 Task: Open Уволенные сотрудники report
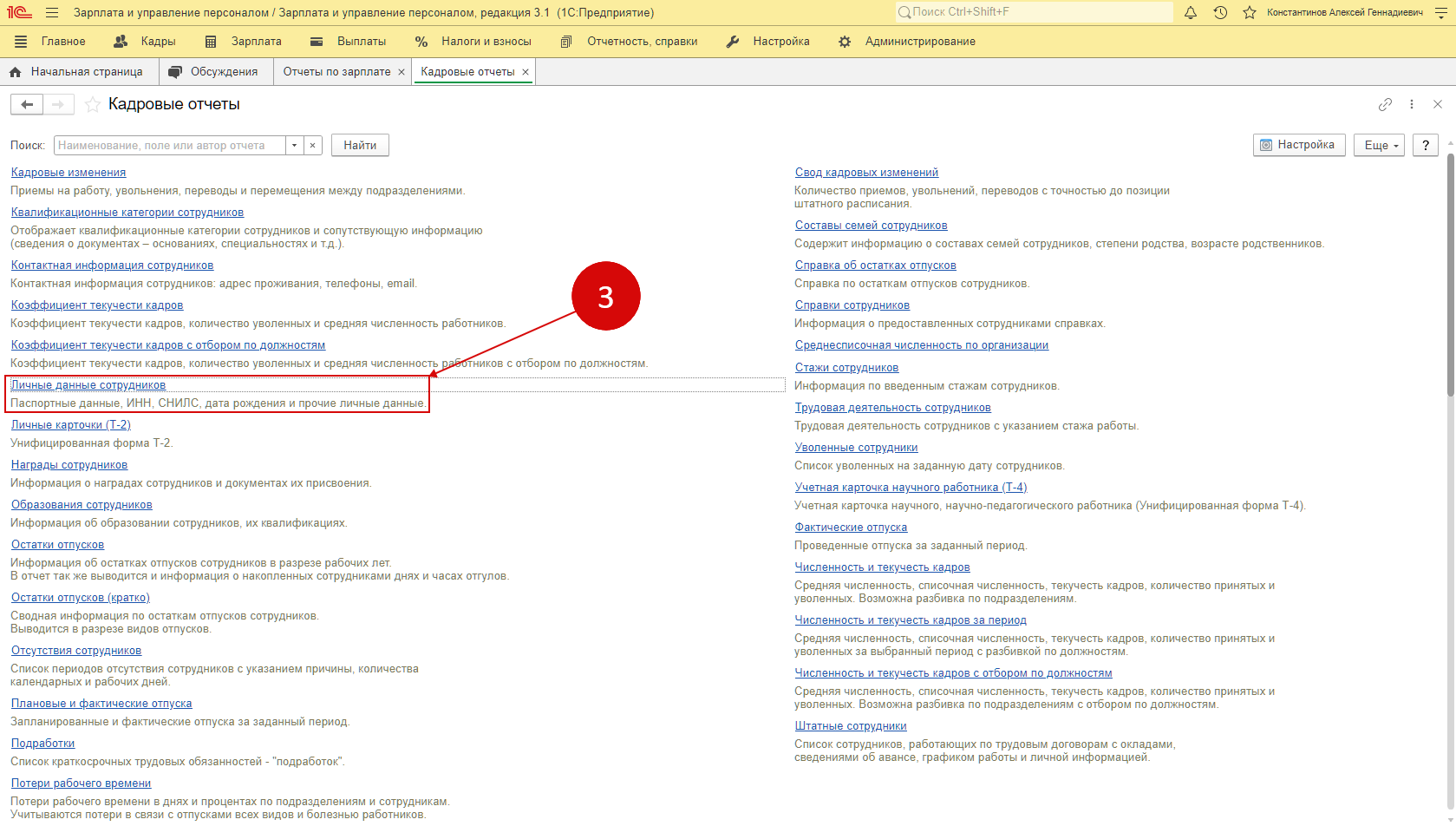tap(856, 448)
